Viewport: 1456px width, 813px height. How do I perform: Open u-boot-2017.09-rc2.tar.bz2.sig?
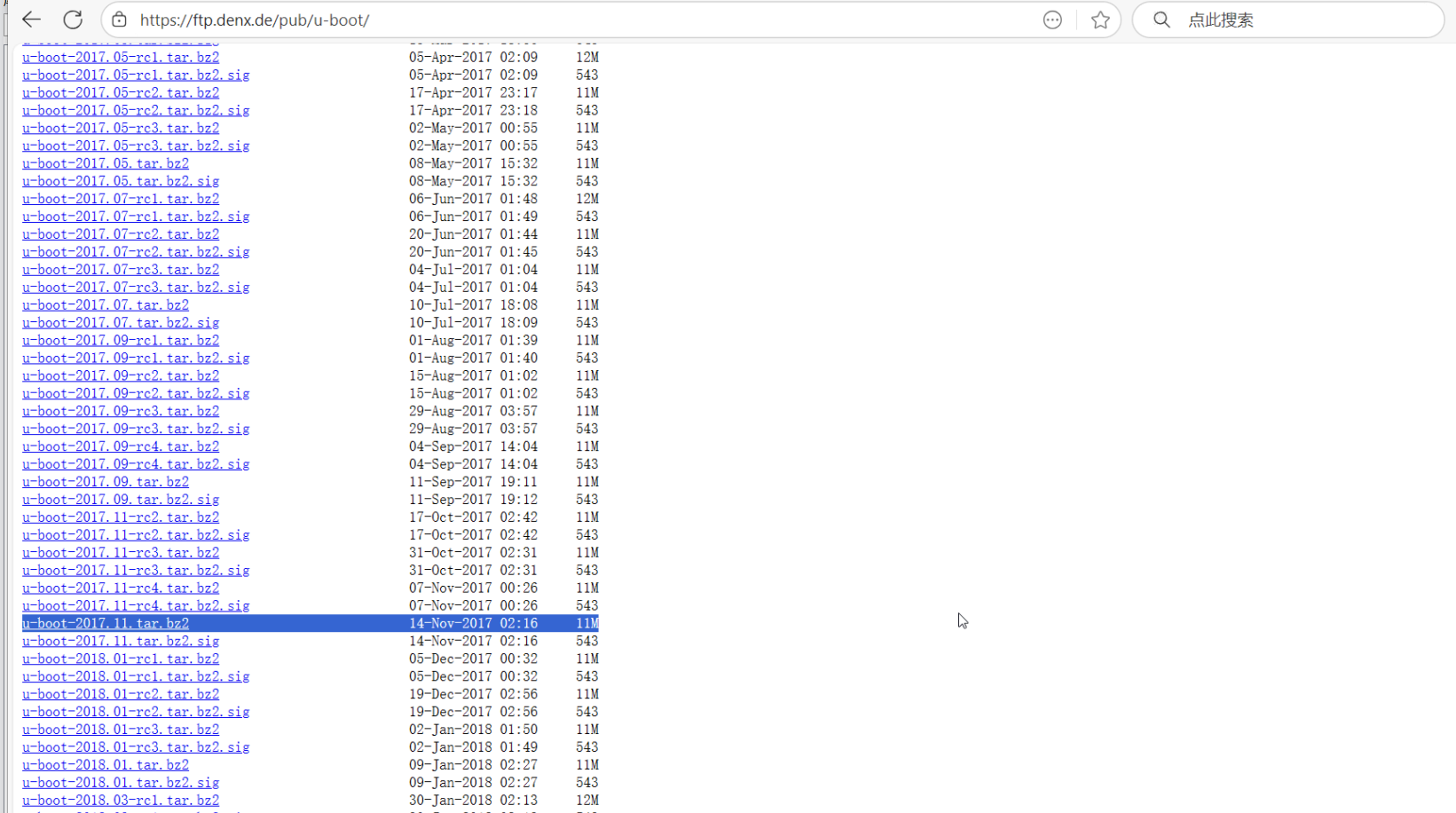tap(136, 394)
